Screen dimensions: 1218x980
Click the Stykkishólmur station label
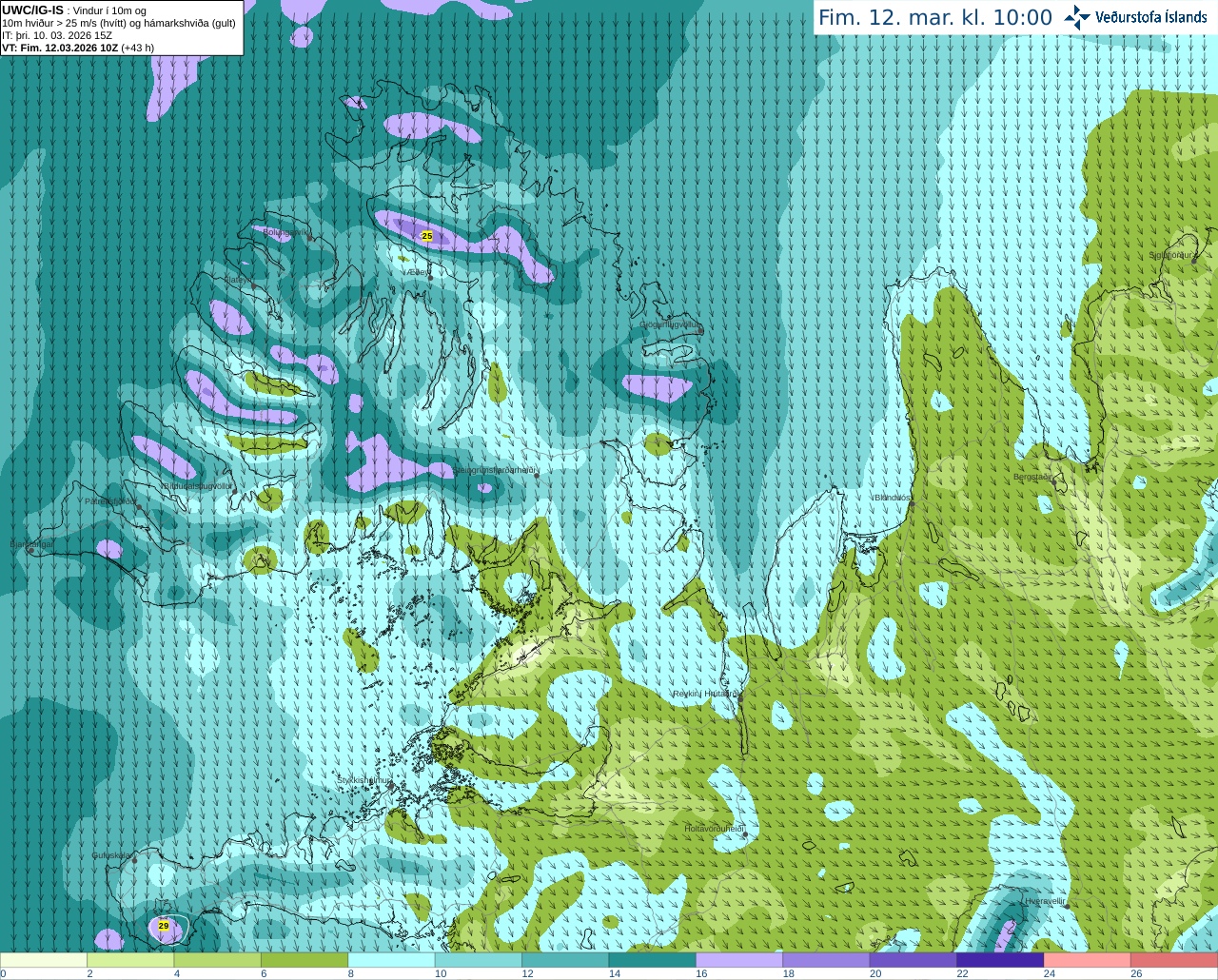tap(364, 780)
